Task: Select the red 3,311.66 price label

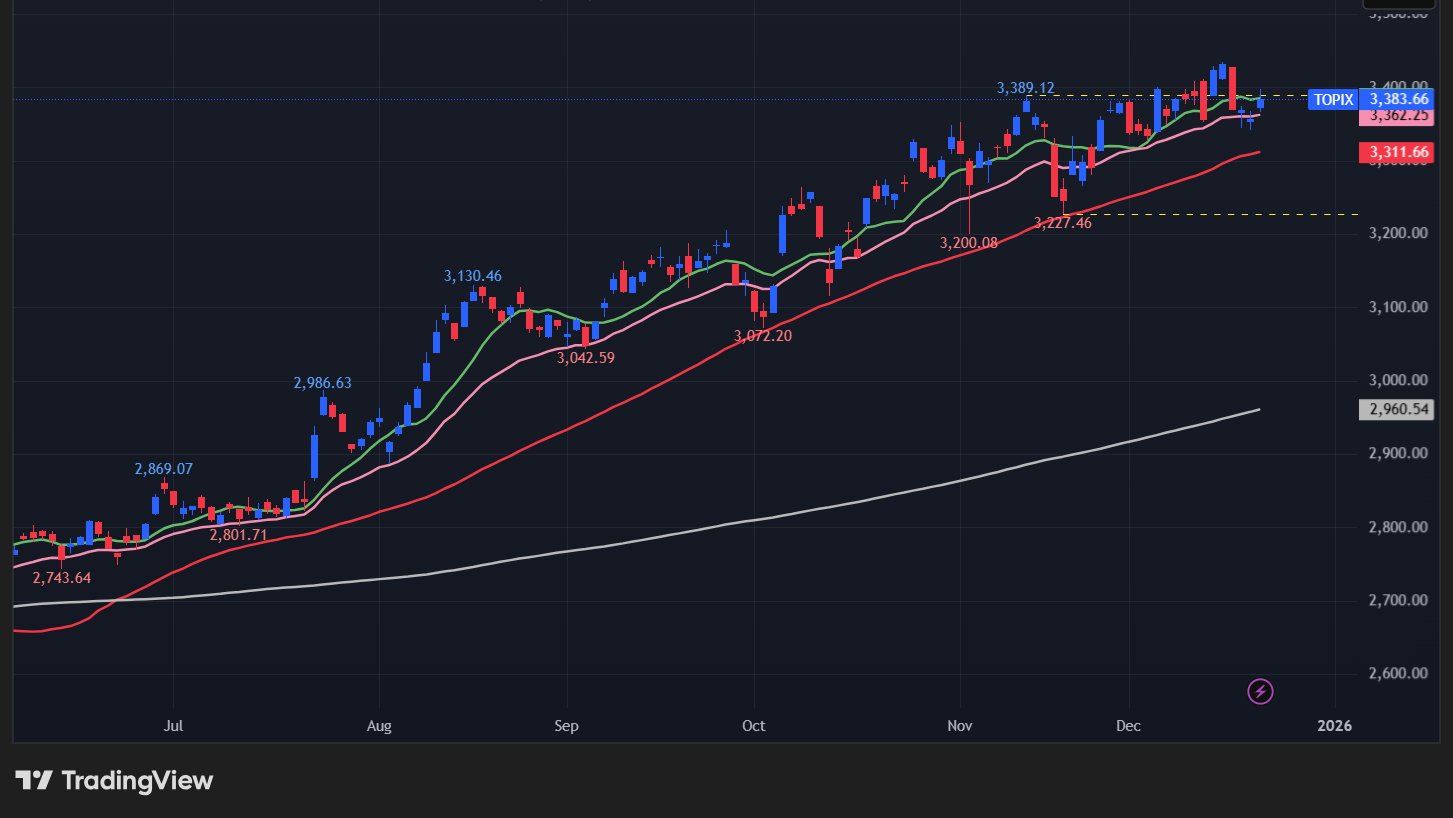Action: (x=1398, y=152)
